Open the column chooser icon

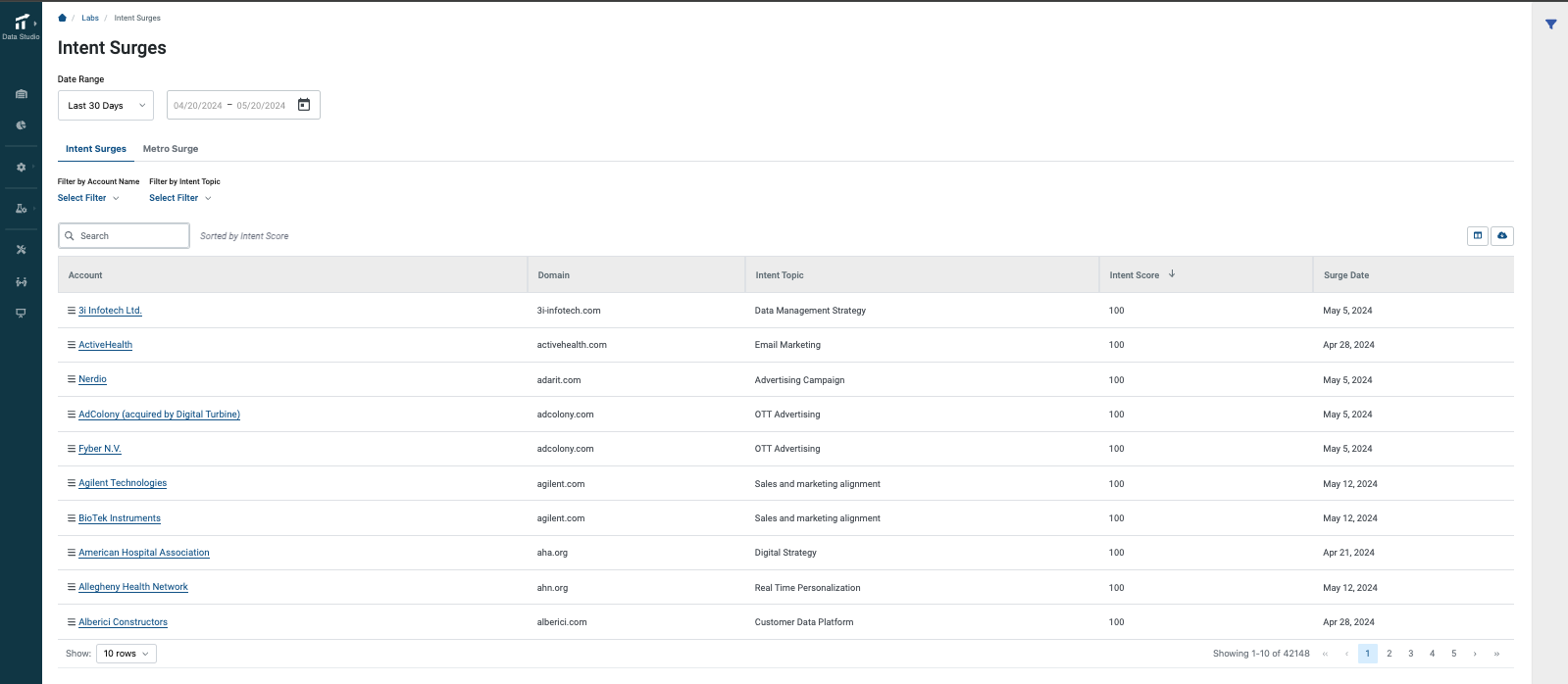coord(1478,236)
